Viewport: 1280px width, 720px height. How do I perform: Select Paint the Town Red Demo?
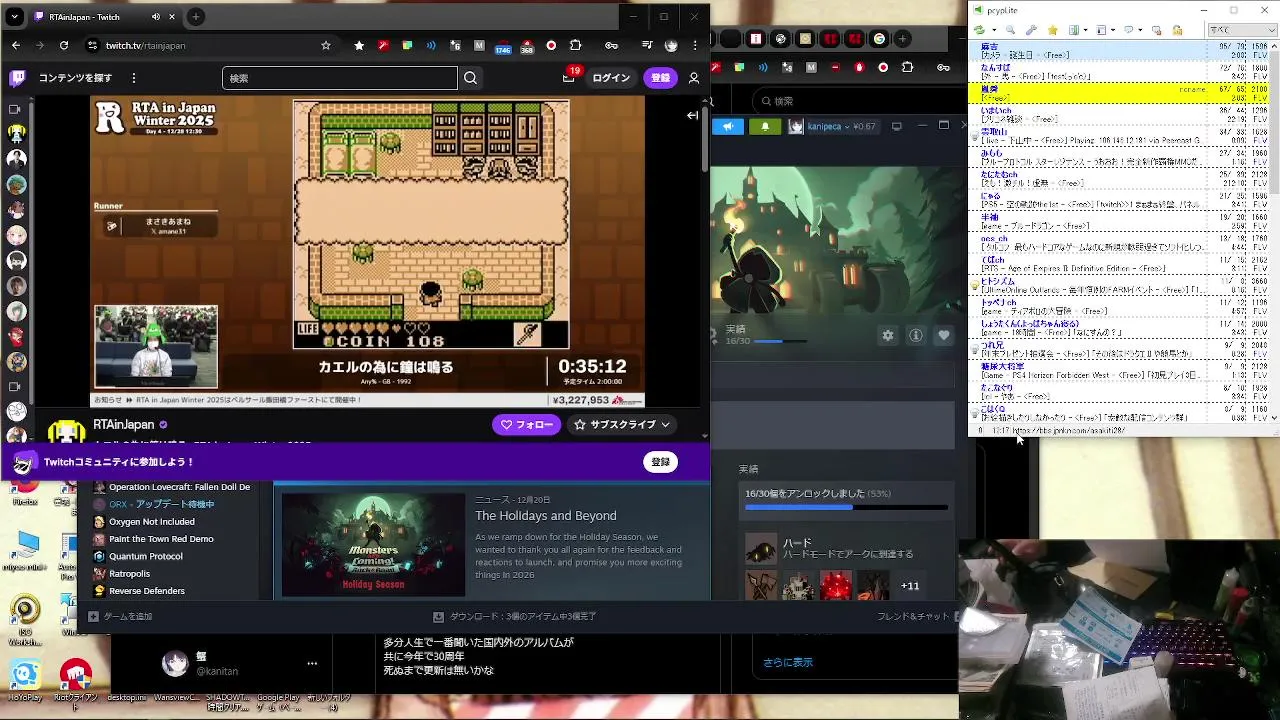pos(161,539)
